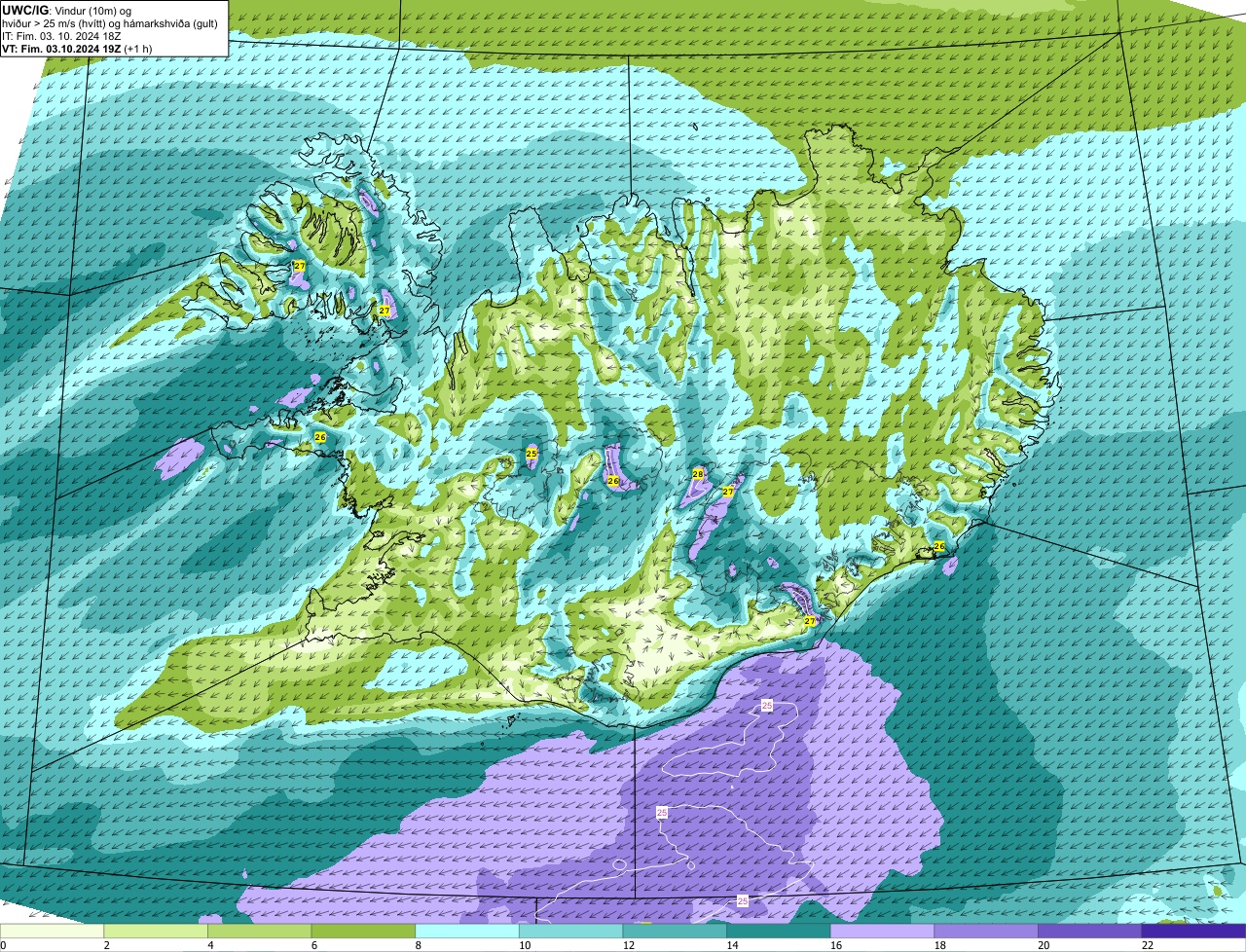Click scale tick label 22
The image size is (1246, 952).
coord(1148,945)
